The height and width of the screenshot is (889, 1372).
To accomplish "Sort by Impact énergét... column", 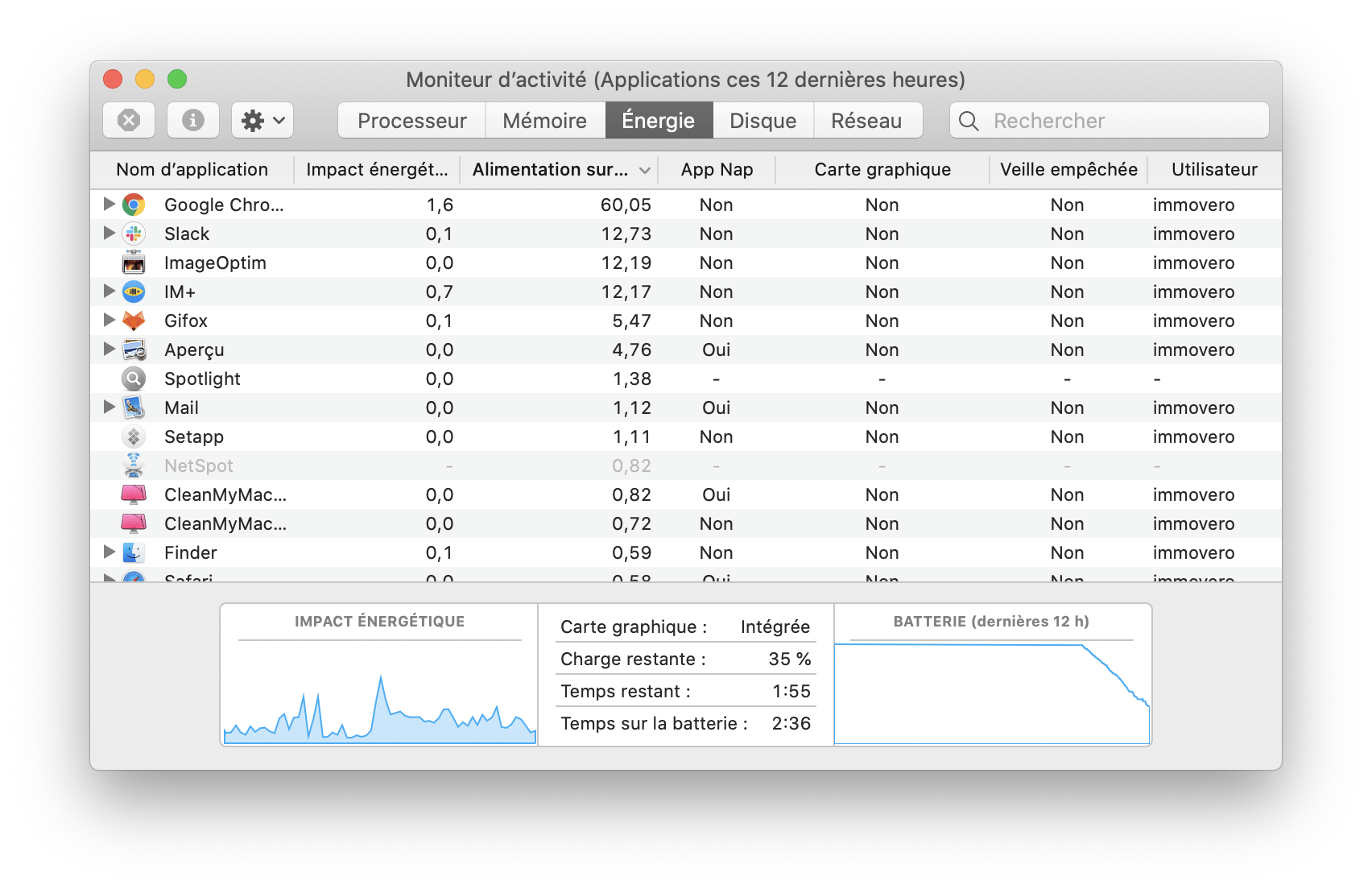I will (377, 170).
